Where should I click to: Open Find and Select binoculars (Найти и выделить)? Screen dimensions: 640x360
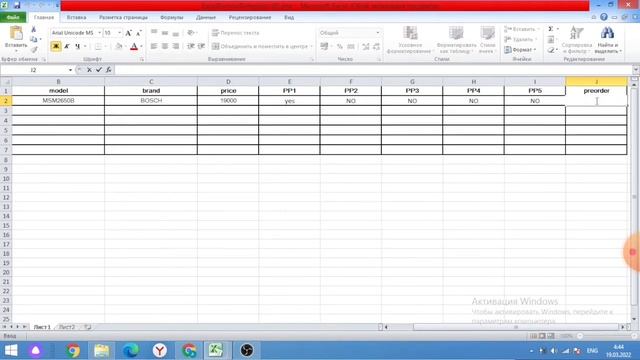[607, 40]
